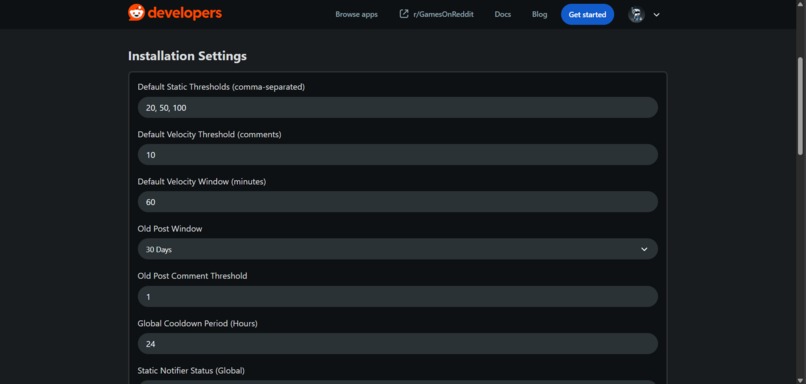This screenshot has height=384, width=806.
Task: Open the Docs page
Action: click(503, 14)
